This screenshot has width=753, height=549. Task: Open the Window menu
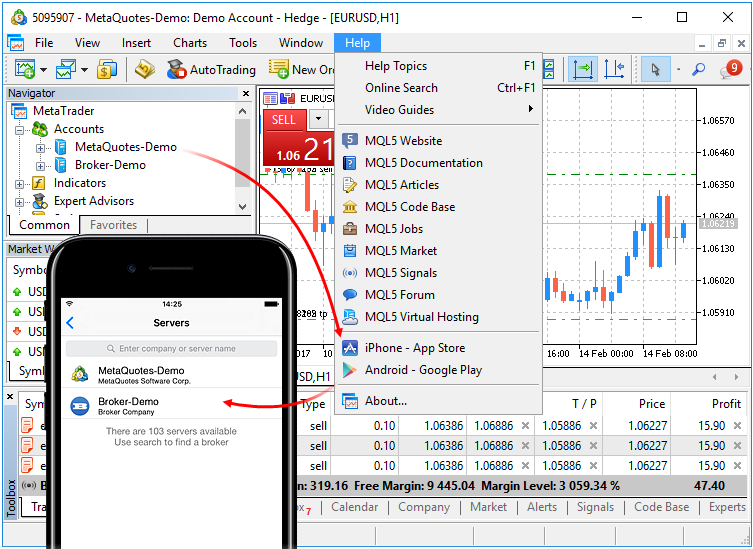(x=301, y=43)
